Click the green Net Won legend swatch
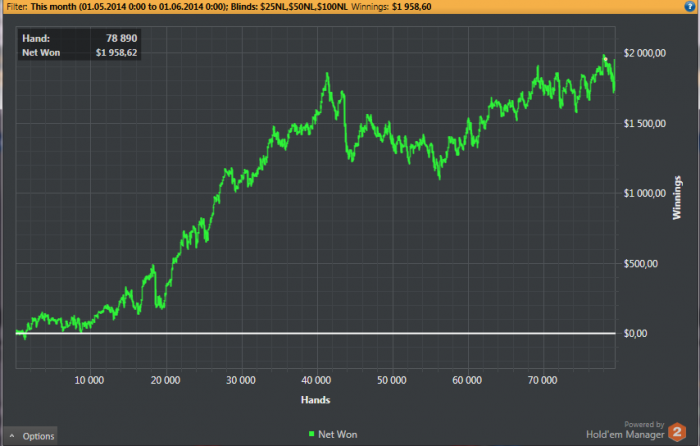The width and height of the screenshot is (700, 446). (312, 433)
